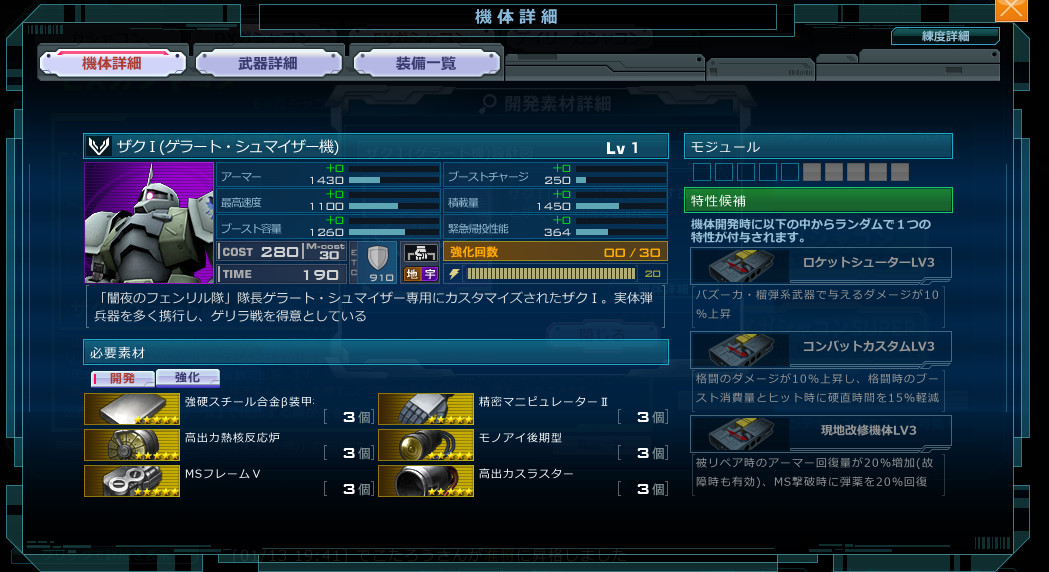Screen dimensions: 1049x572
Task: Click the 精密マニピュレーターII hand icon
Action: coord(426,409)
